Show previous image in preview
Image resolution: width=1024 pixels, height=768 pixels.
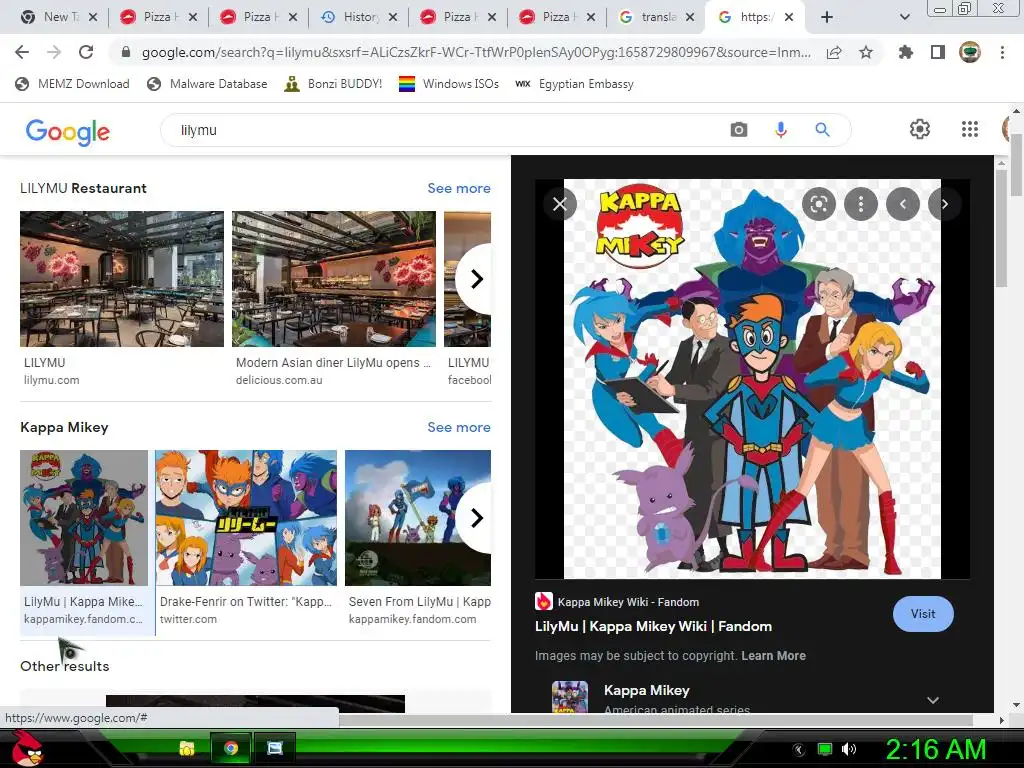[903, 204]
